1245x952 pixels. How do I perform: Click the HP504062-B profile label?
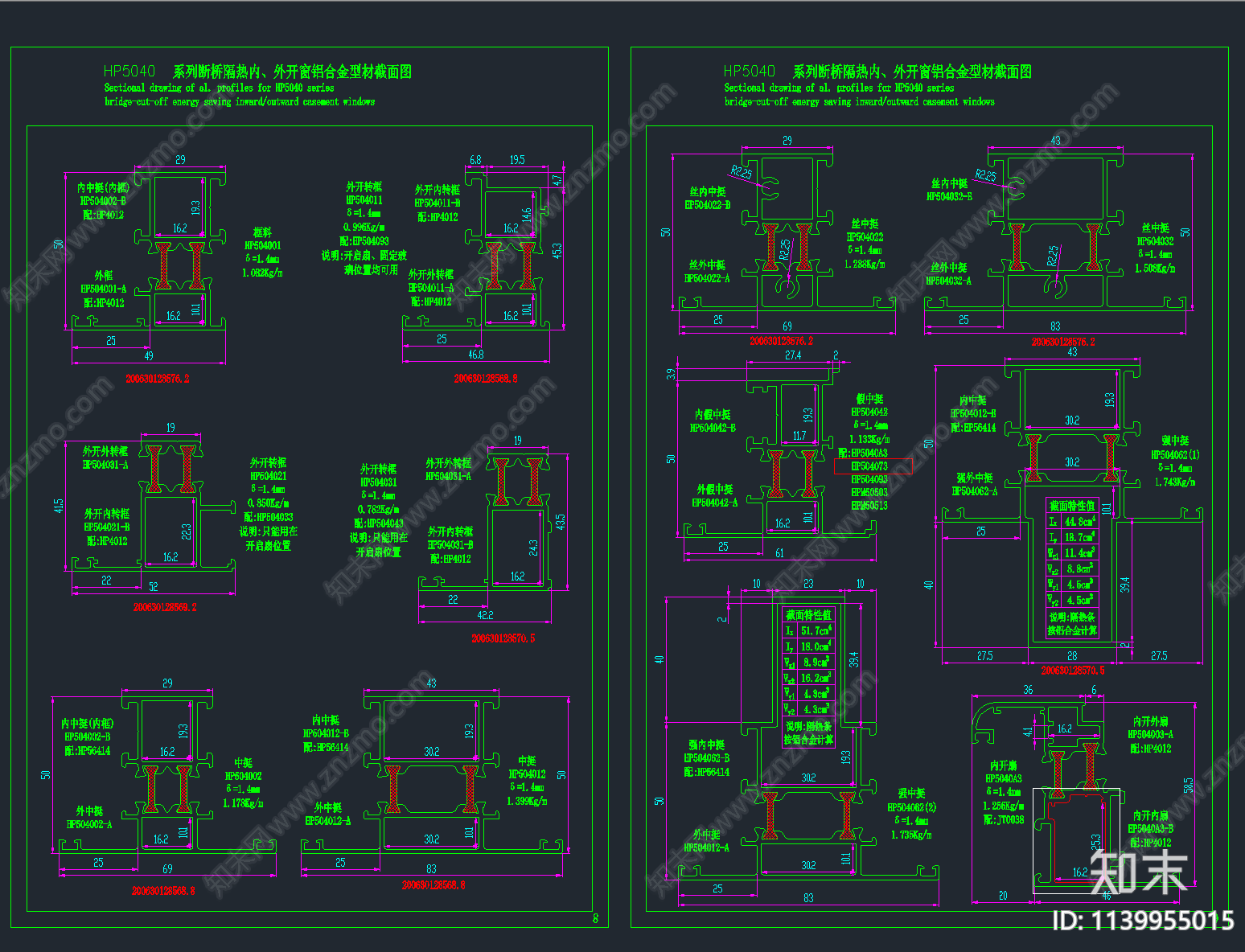coord(707,758)
